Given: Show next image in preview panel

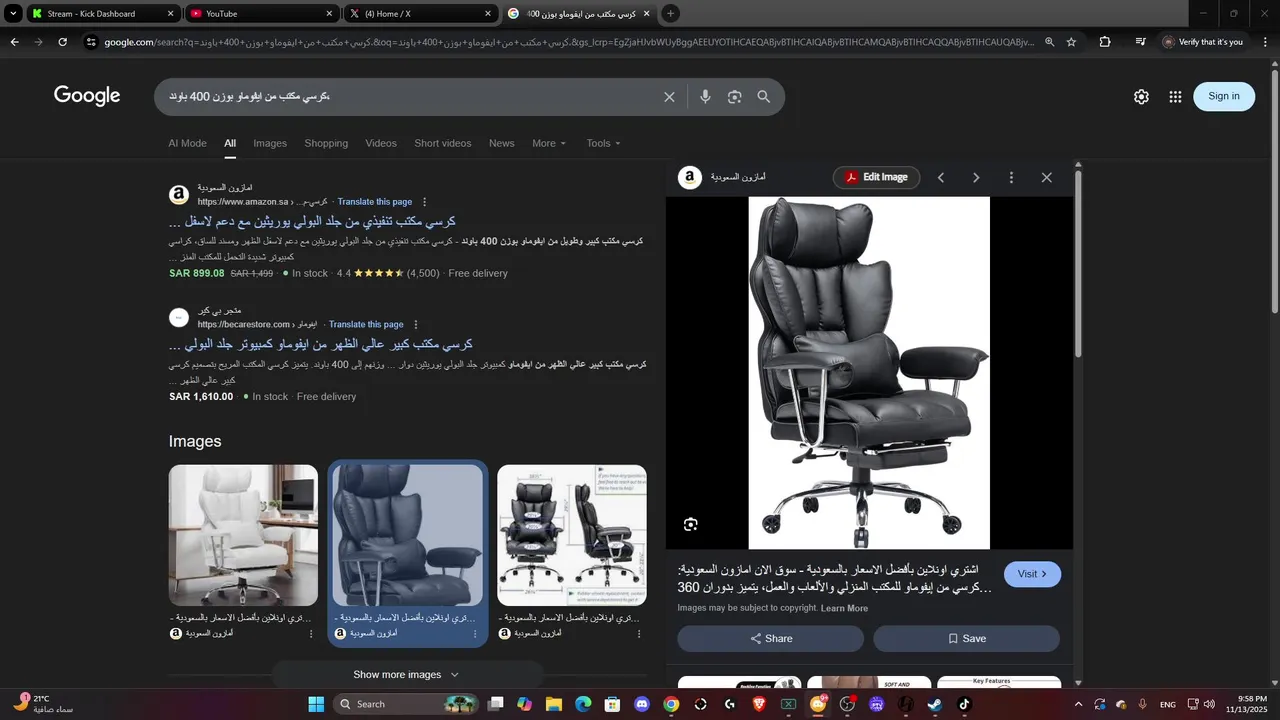Looking at the screenshot, I should (976, 178).
